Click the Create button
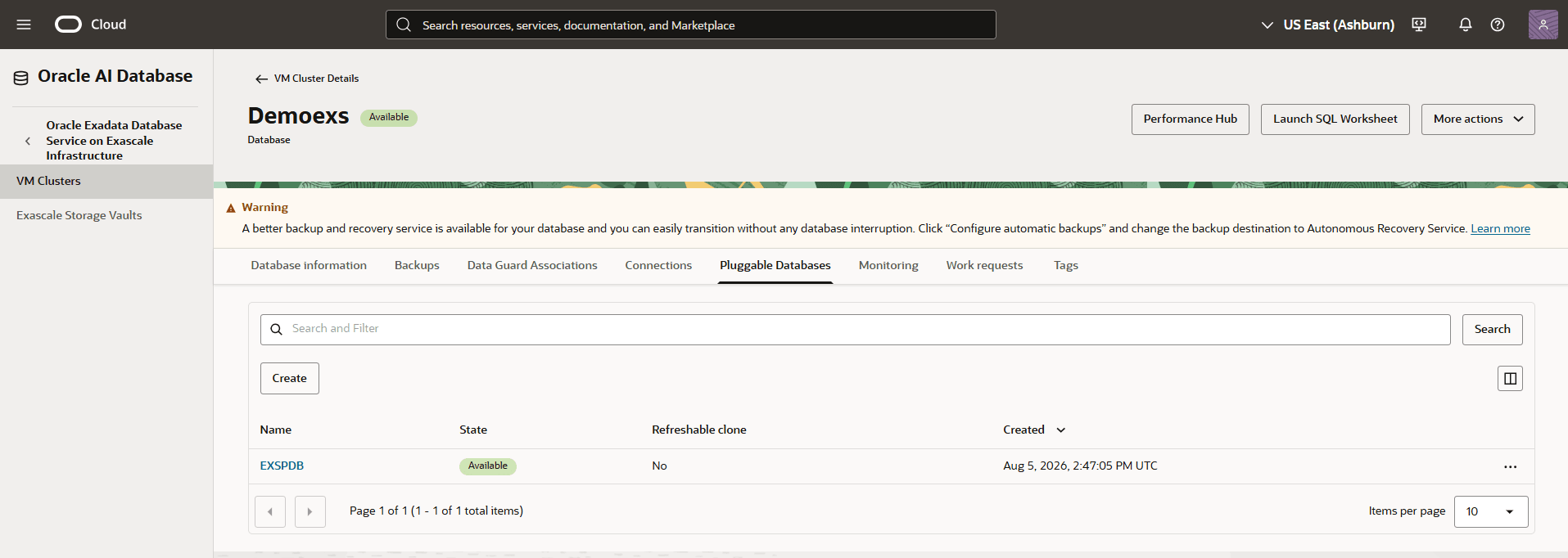Image resolution: width=1568 pixels, height=558 pixels. 290,379
